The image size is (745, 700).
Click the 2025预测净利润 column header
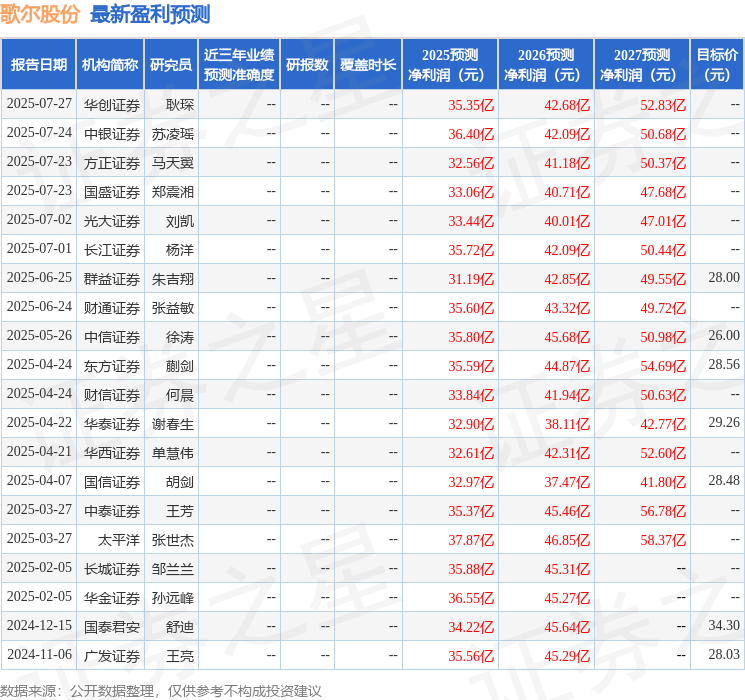pos(450,65)
